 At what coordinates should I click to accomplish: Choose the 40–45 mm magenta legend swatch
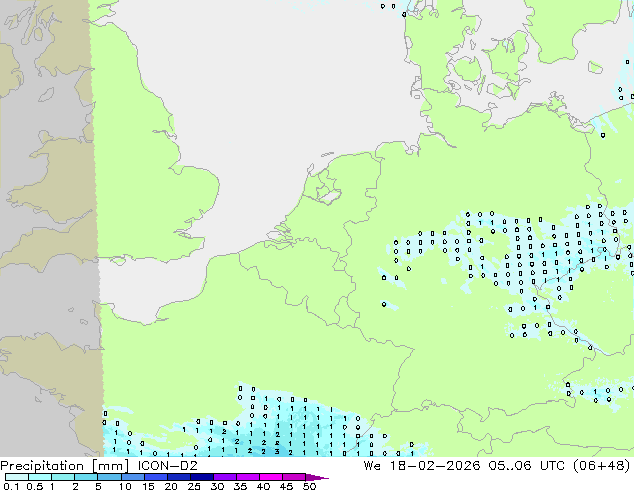pos(273,477)
